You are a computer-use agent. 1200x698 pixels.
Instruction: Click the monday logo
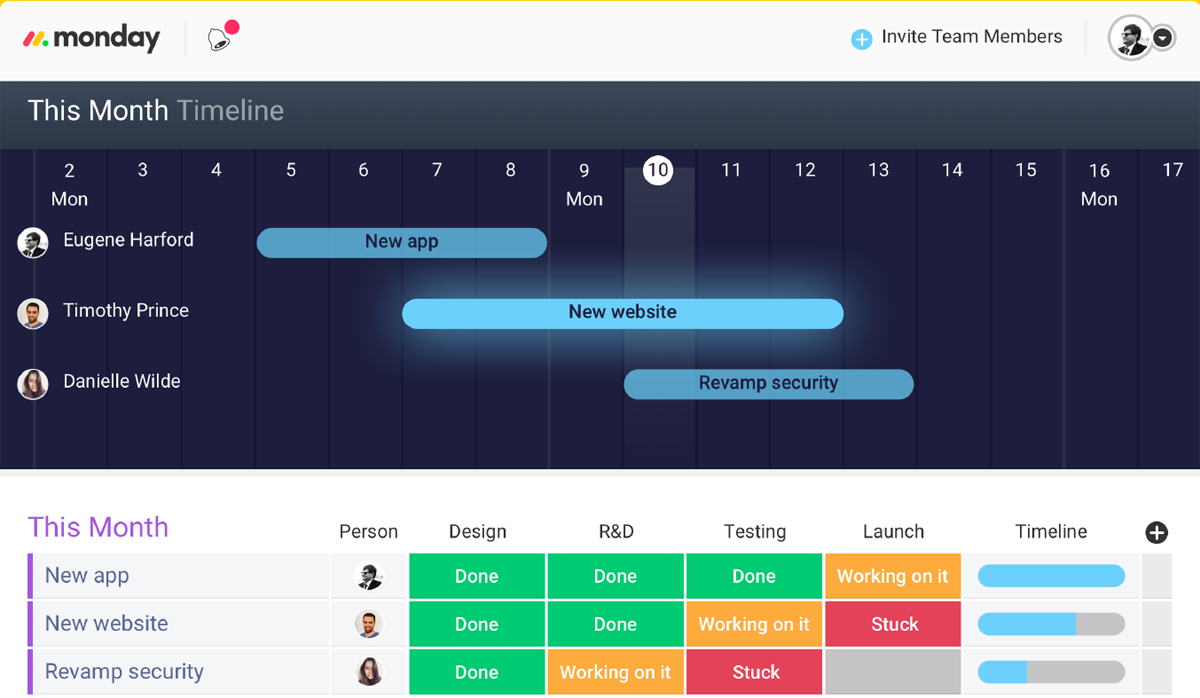tap(91, 39)
